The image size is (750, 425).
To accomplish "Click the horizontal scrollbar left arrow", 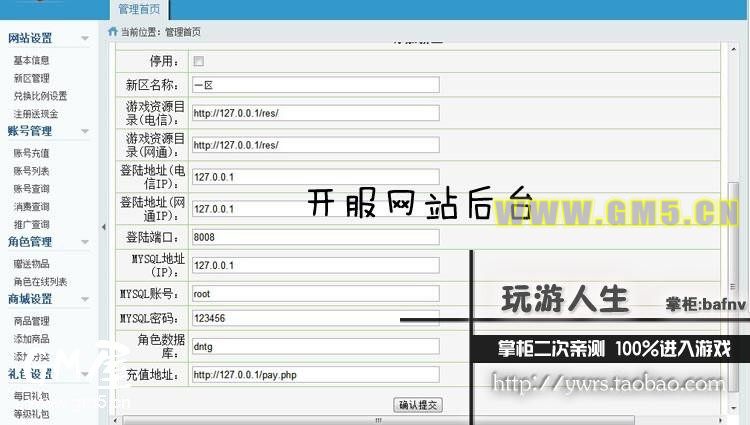I will click(x=116, y=421).
